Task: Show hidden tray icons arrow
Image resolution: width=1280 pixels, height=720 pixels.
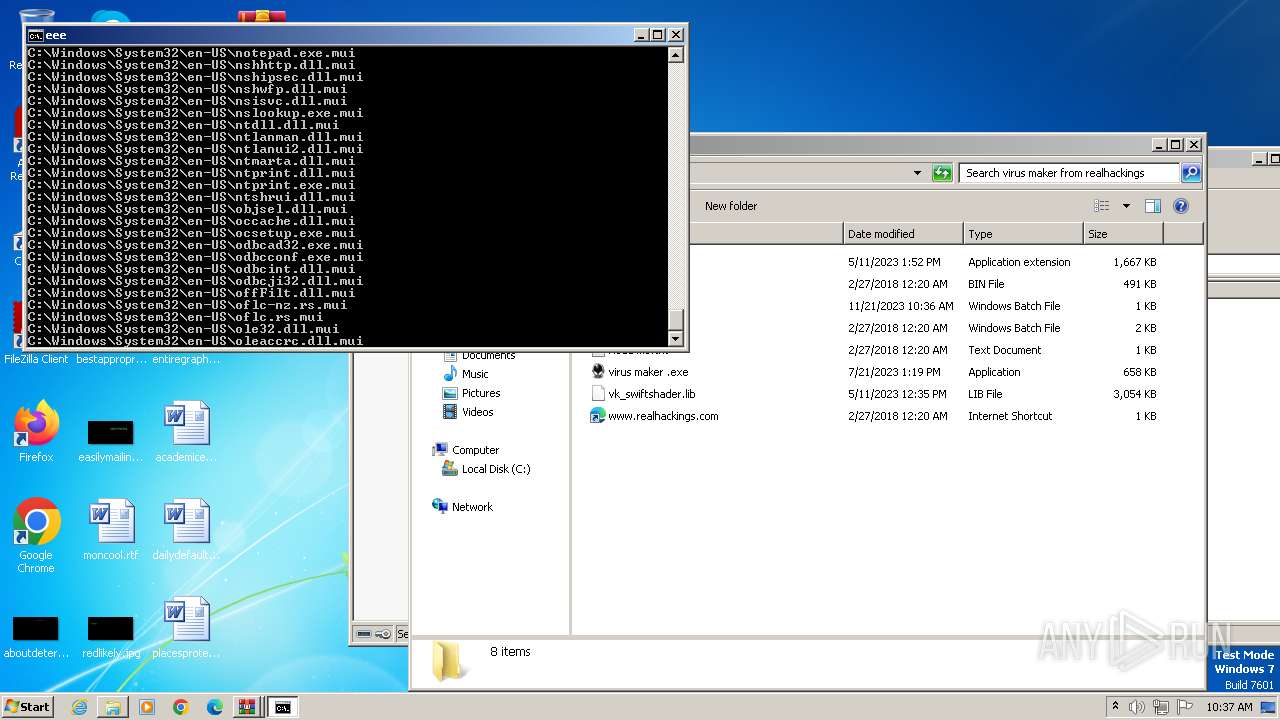Action: (1115, 706)
